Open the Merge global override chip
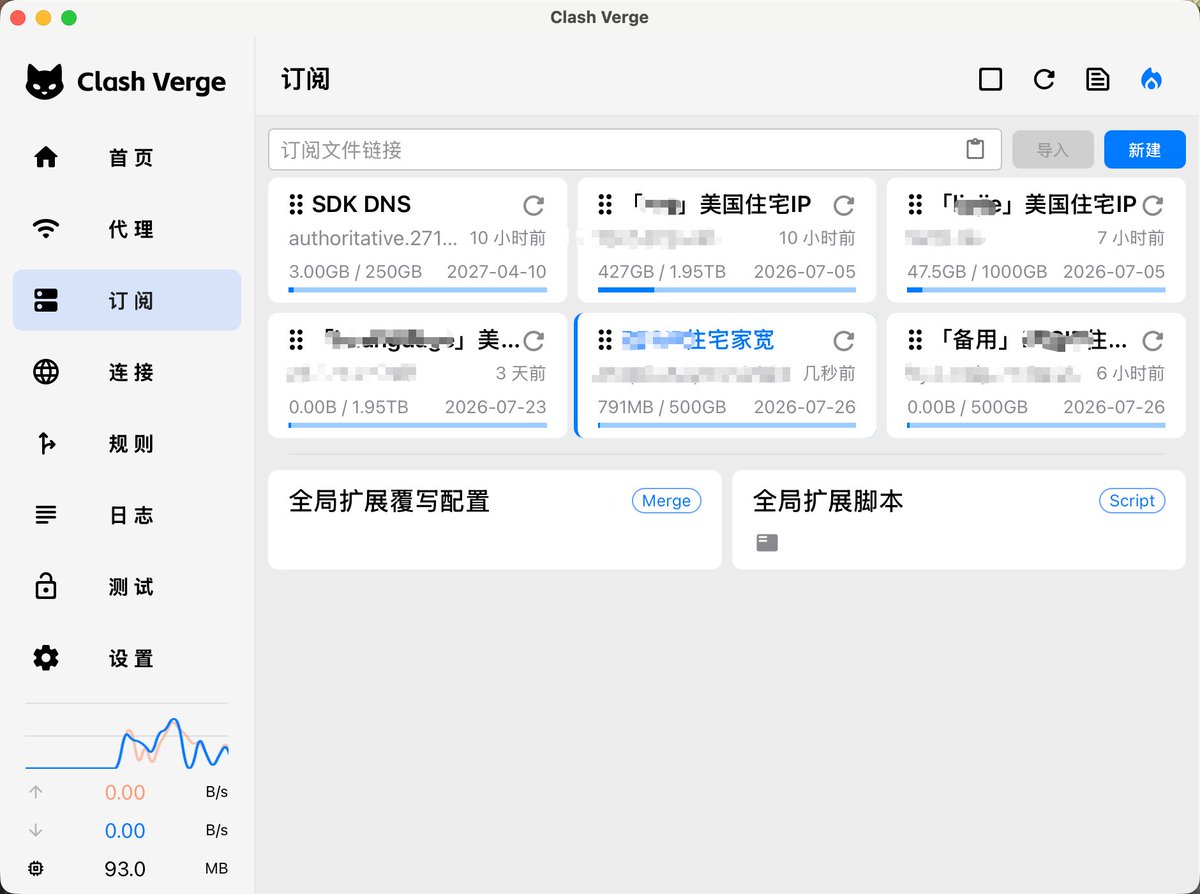 [666, 501]
